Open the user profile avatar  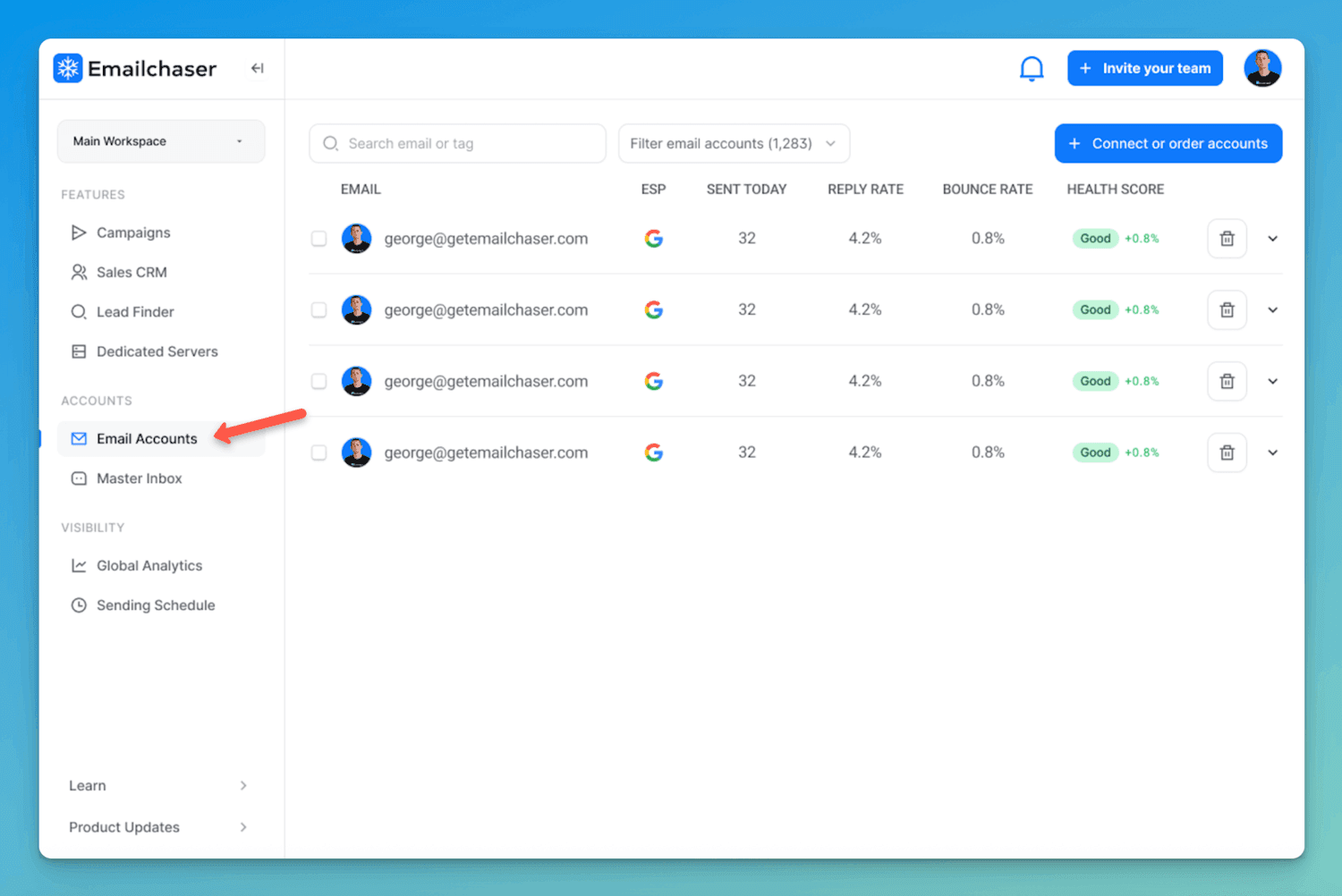pos(1262,69)
